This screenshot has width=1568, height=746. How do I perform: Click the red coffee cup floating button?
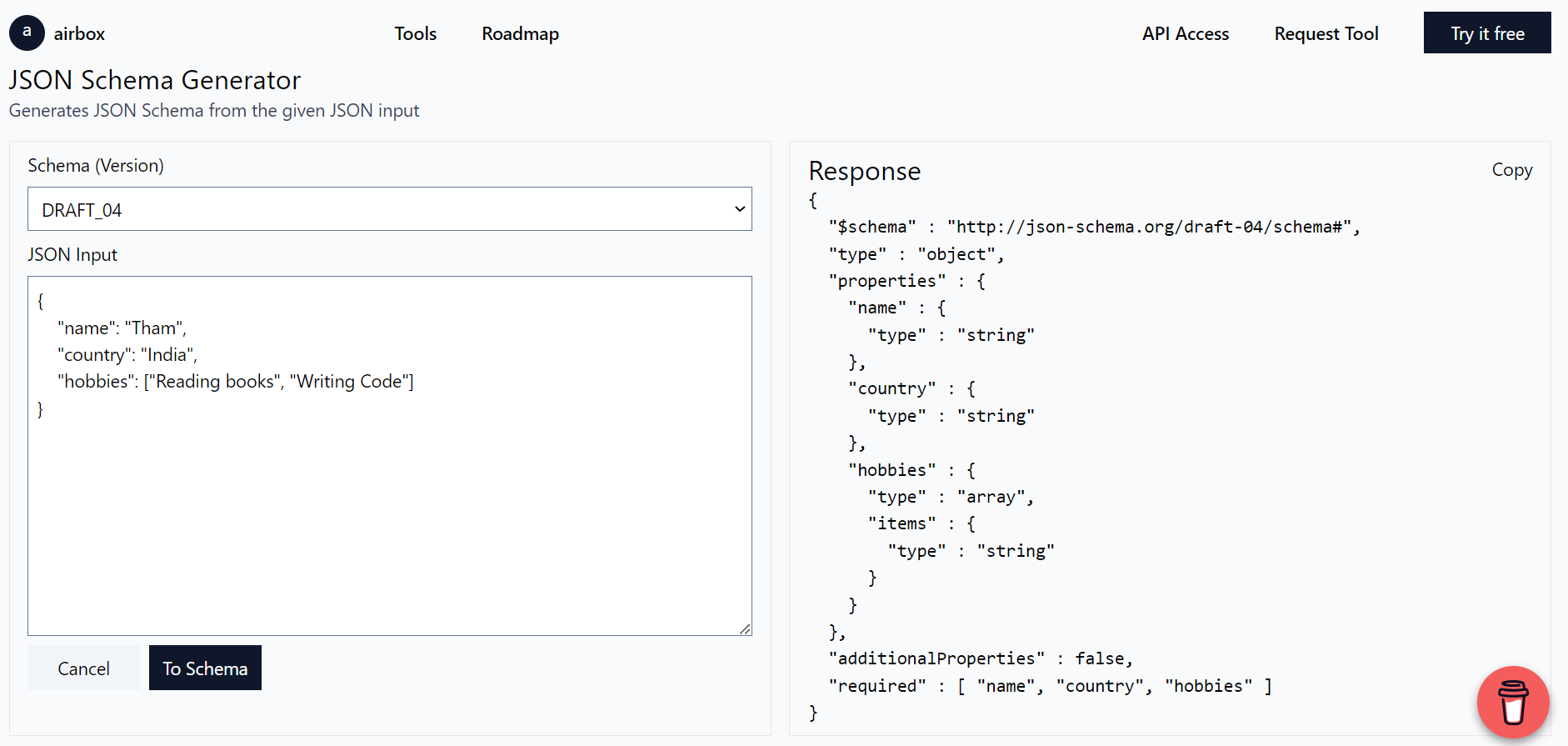point(1513,702)
